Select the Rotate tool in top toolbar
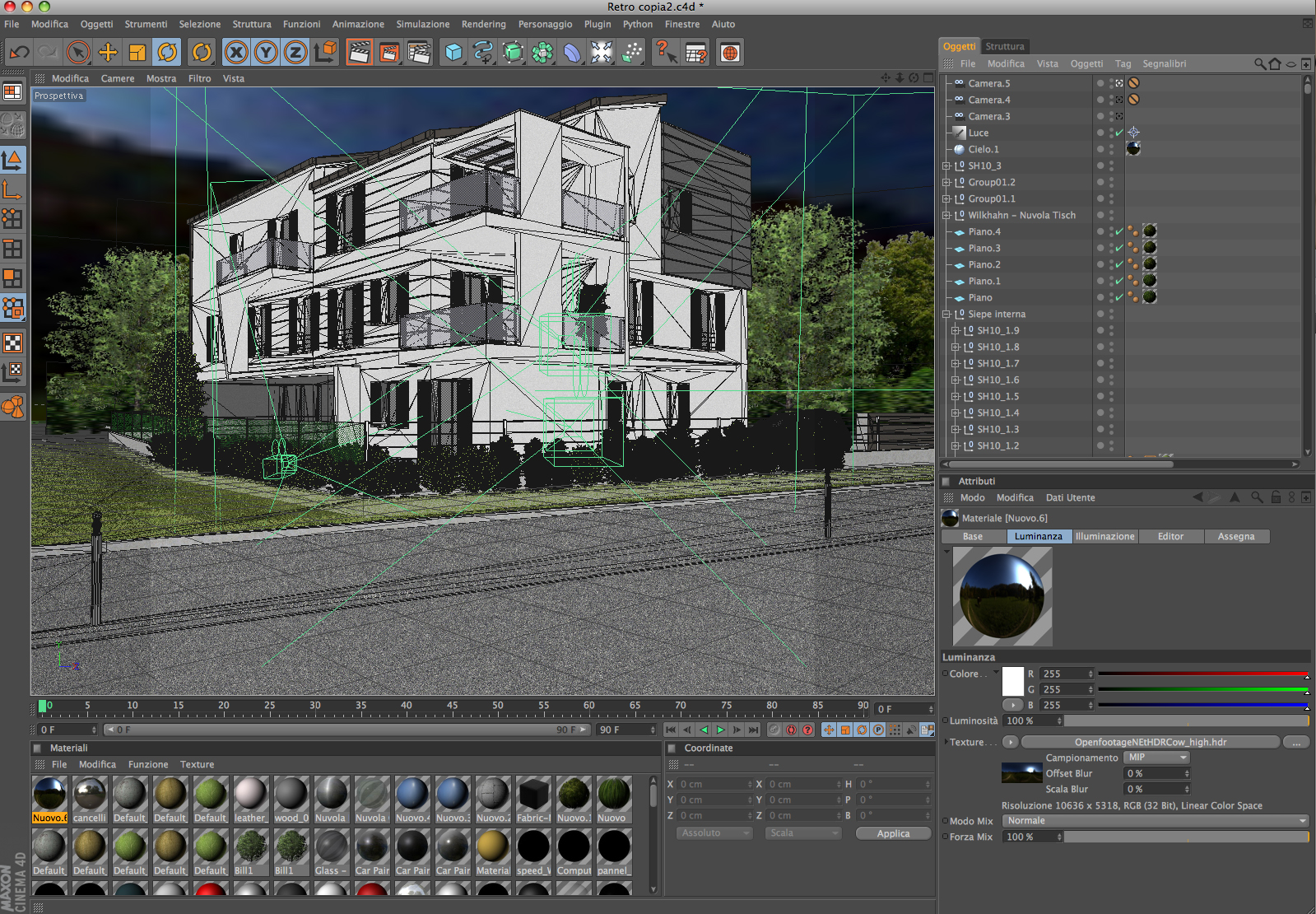This screenshot has height=914, width=1316. coord(167,53)
